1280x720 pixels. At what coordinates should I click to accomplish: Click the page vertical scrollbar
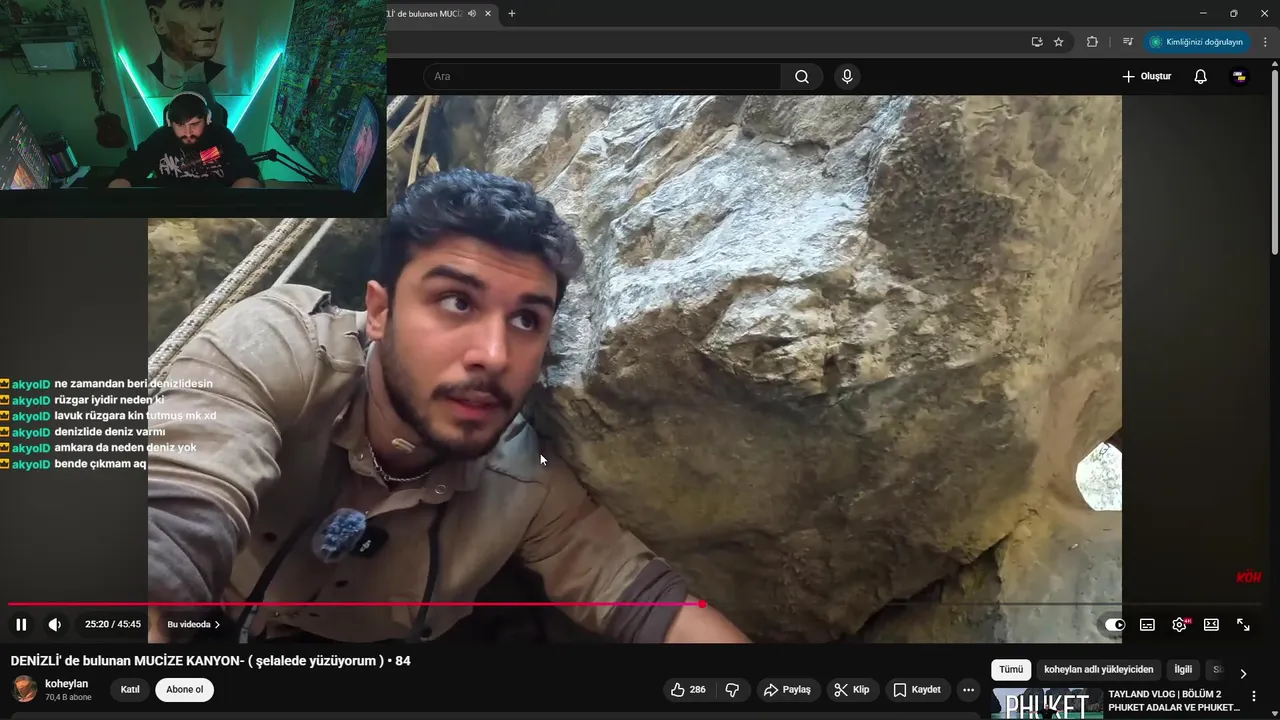(x=1274, y=160)
